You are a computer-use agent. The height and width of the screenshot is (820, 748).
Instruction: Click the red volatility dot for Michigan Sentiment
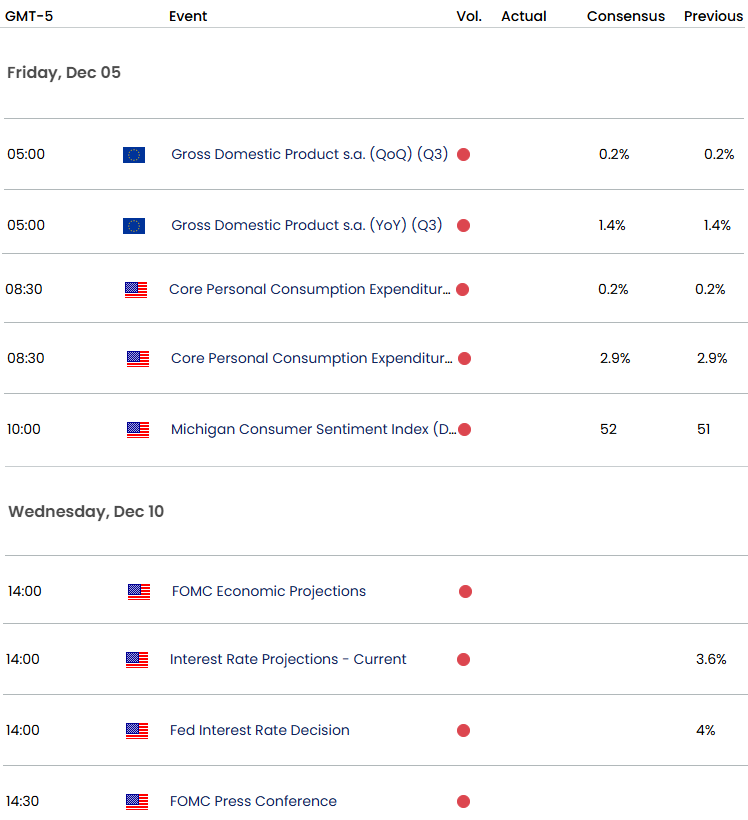pos(464,430)
